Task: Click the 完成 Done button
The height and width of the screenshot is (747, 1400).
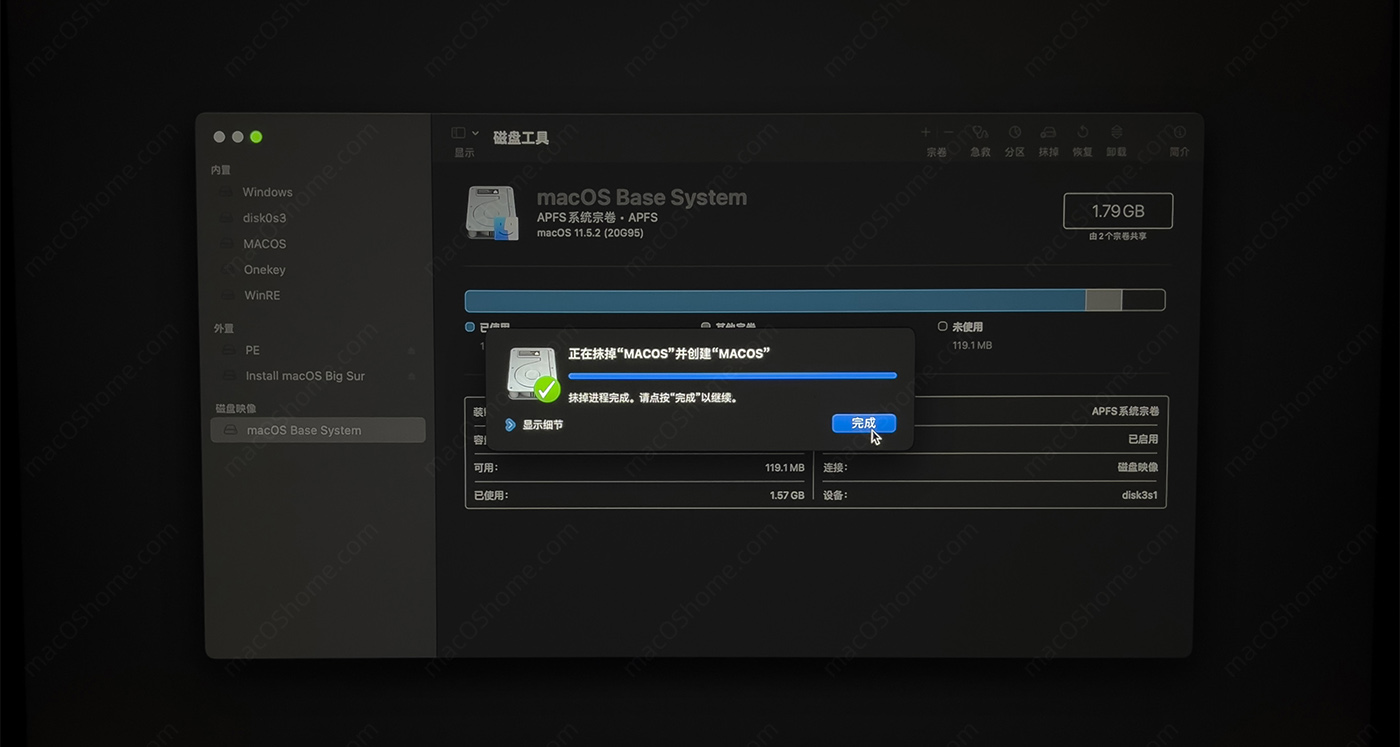Action: coord(863,423)
